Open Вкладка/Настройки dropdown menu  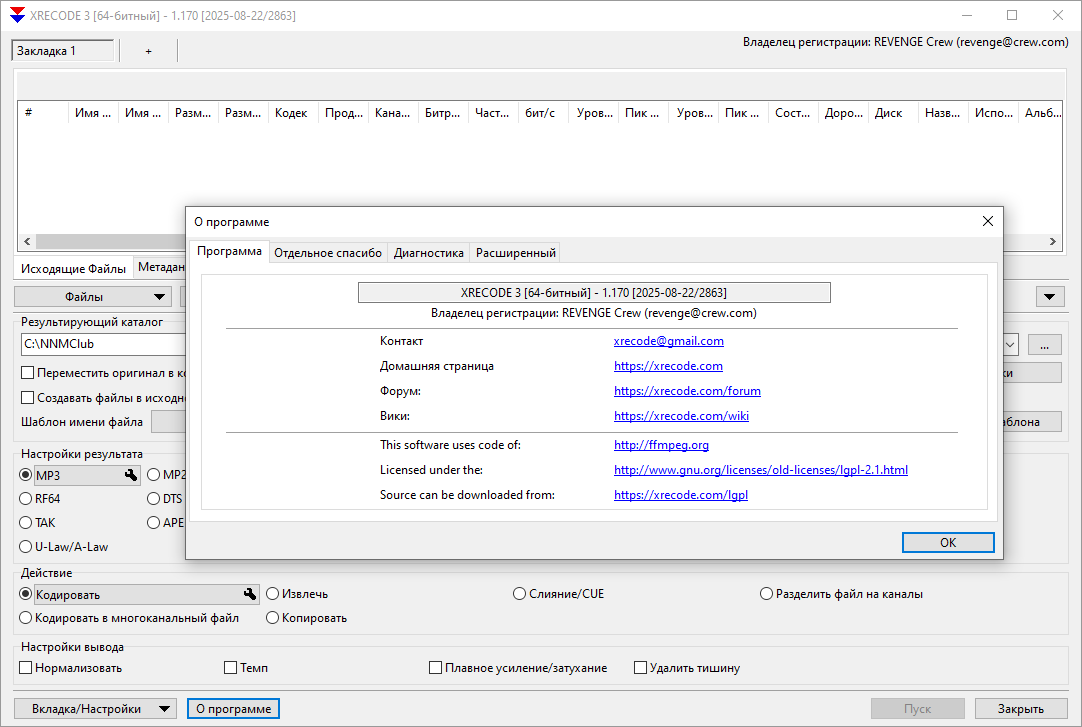95,708
